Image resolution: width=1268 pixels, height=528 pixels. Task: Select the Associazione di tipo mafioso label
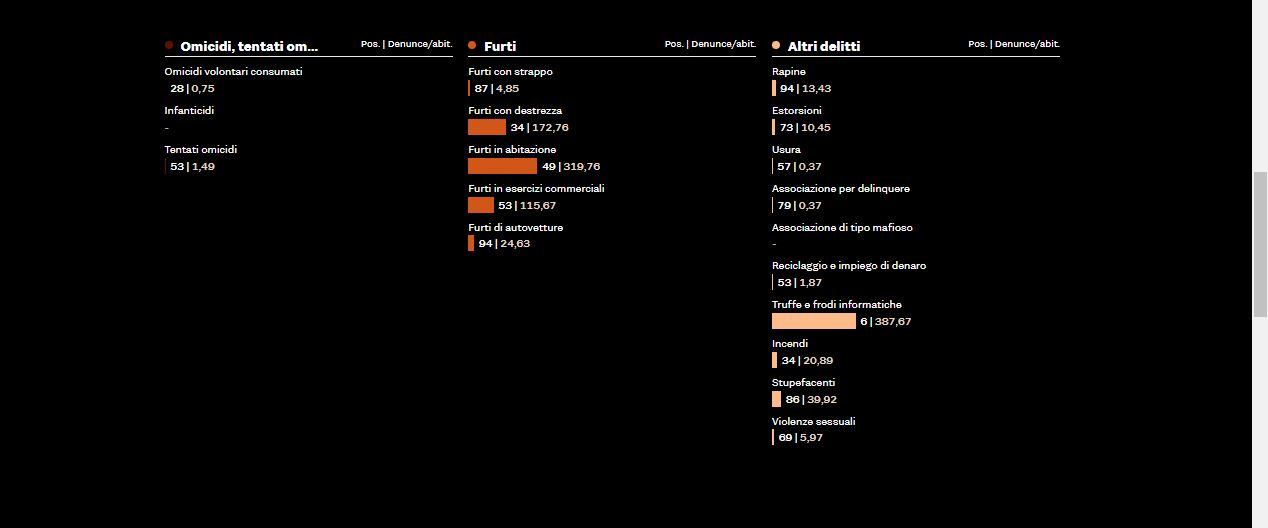[841, 228]
